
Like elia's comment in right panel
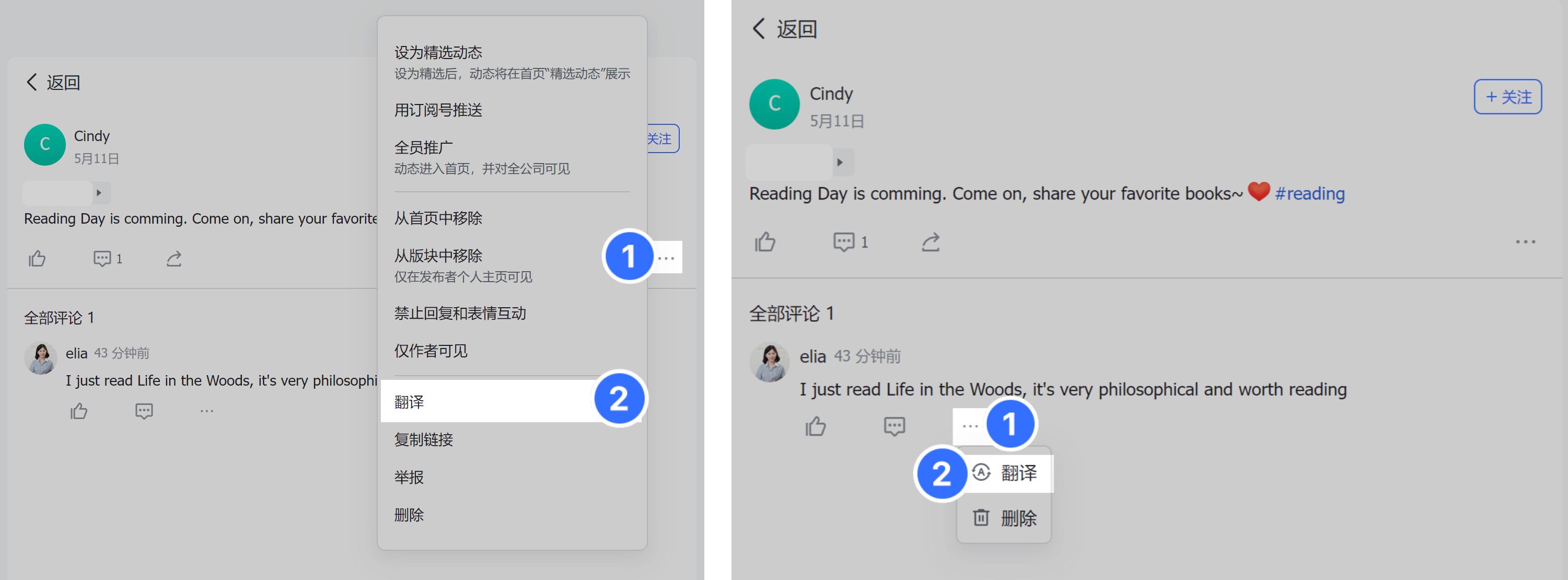pos(815,426)
